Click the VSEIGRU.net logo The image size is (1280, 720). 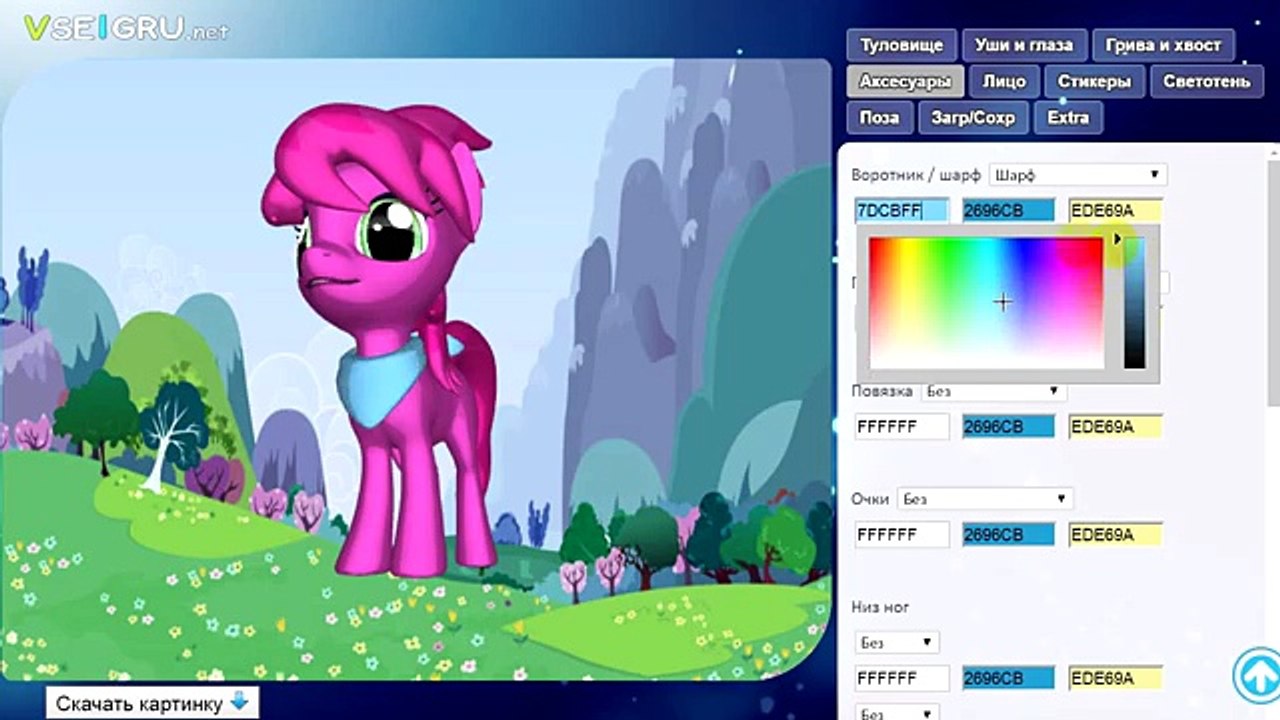(x=126, y=29)
